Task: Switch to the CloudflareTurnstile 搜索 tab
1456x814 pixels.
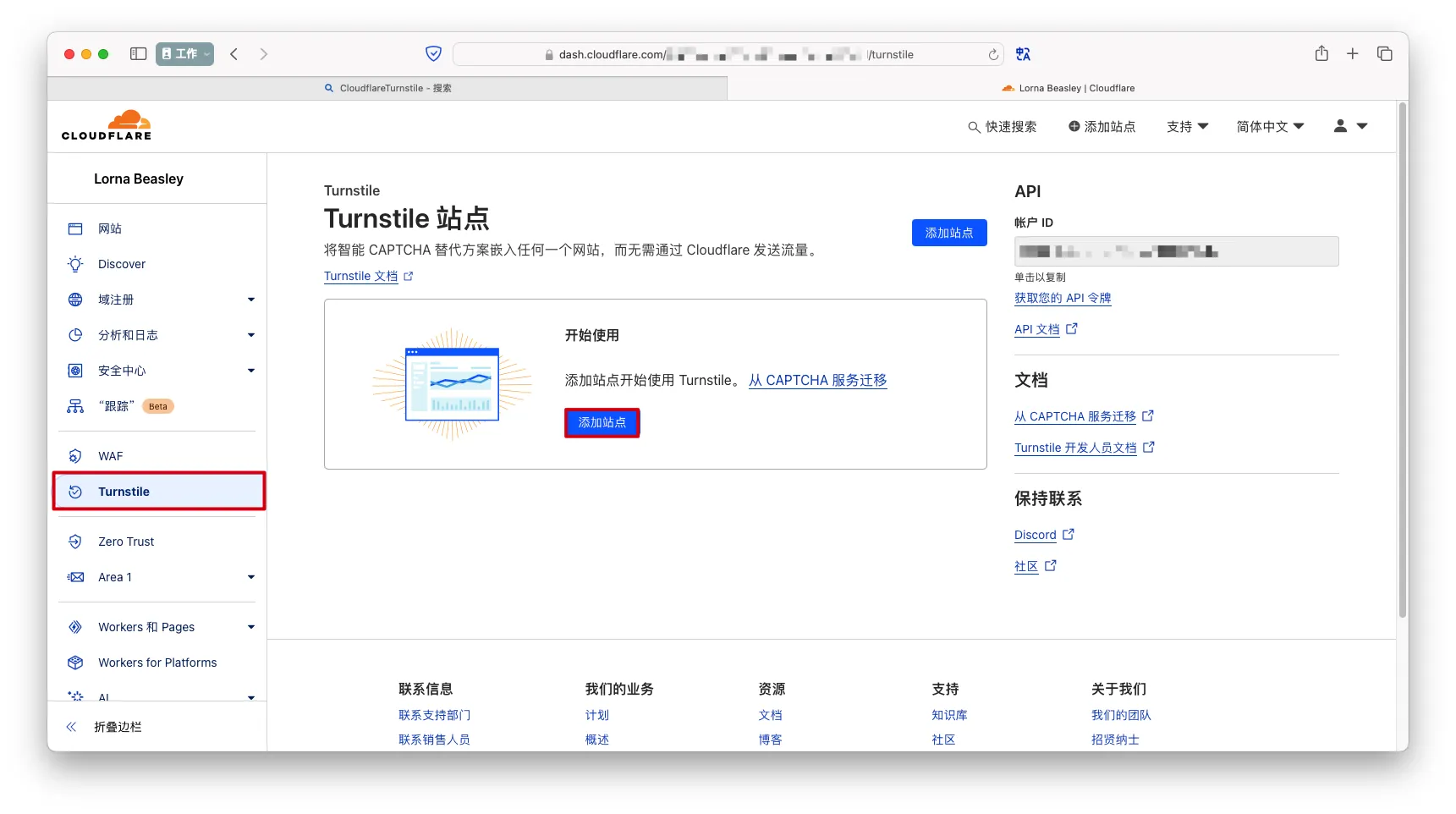Action: click(387, 88)
